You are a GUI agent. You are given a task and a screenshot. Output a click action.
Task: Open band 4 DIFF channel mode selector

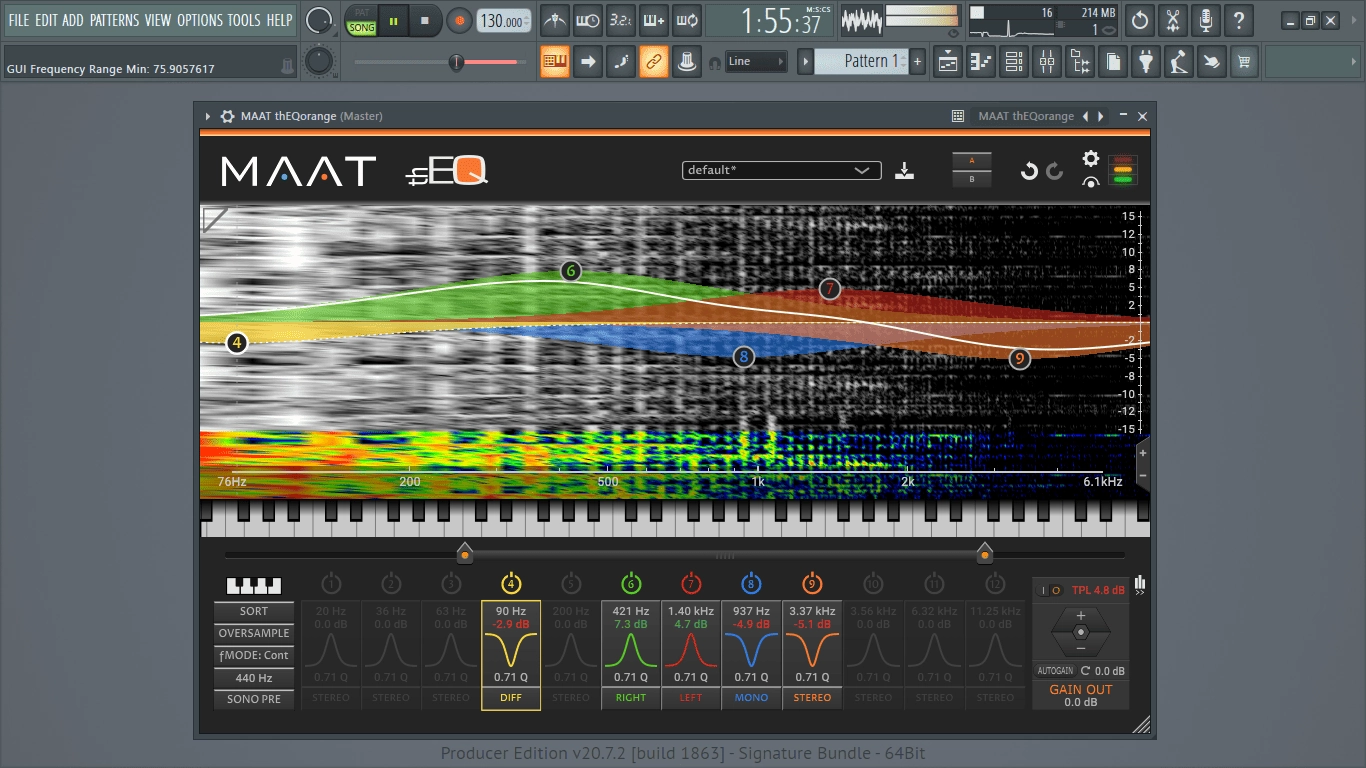[511, 698]
